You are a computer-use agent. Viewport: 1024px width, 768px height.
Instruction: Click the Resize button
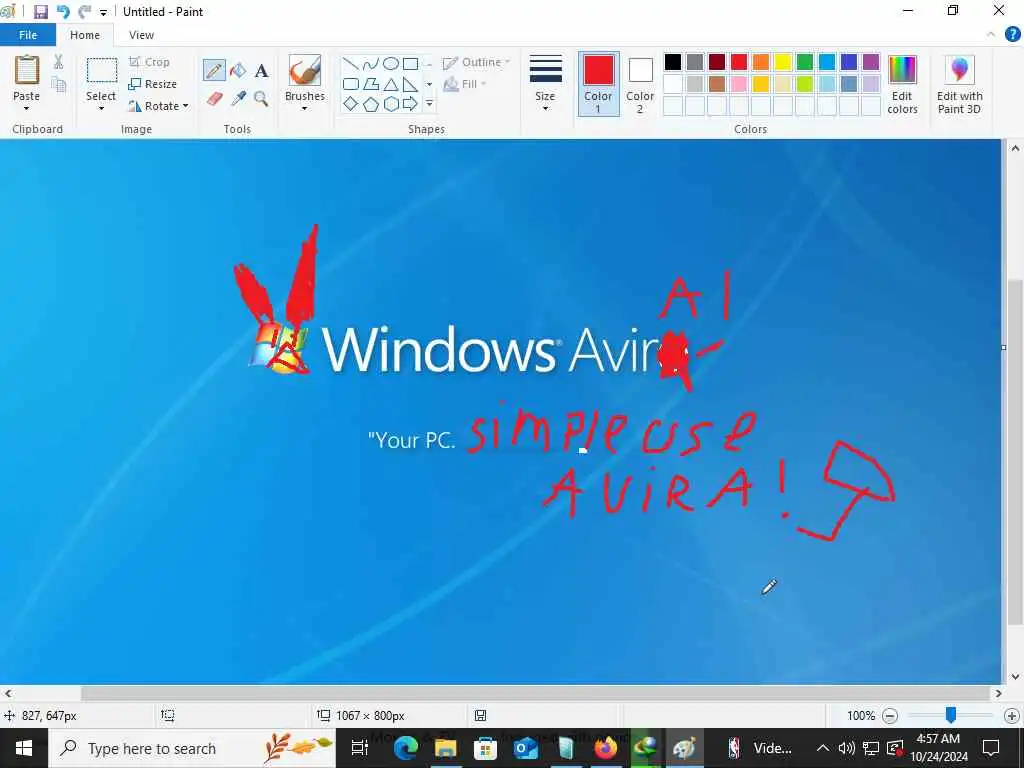[153, 84]
